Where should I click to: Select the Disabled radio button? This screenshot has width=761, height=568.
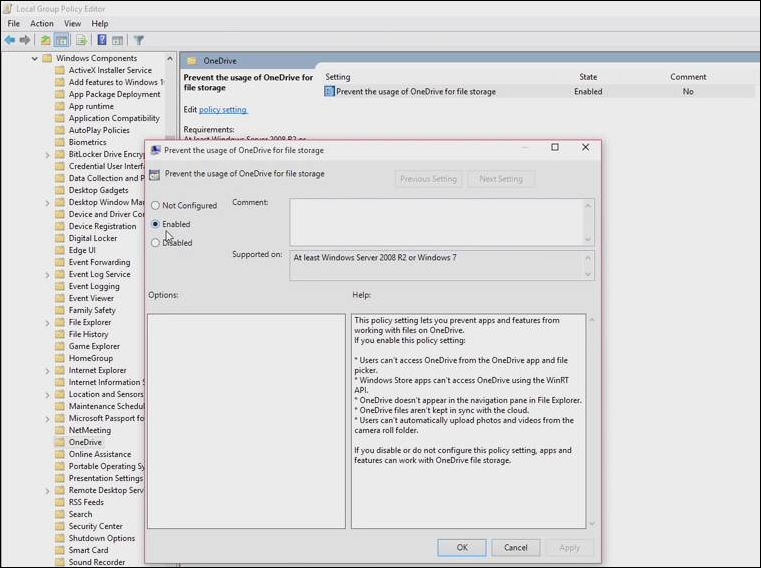(x=155, y=243)
